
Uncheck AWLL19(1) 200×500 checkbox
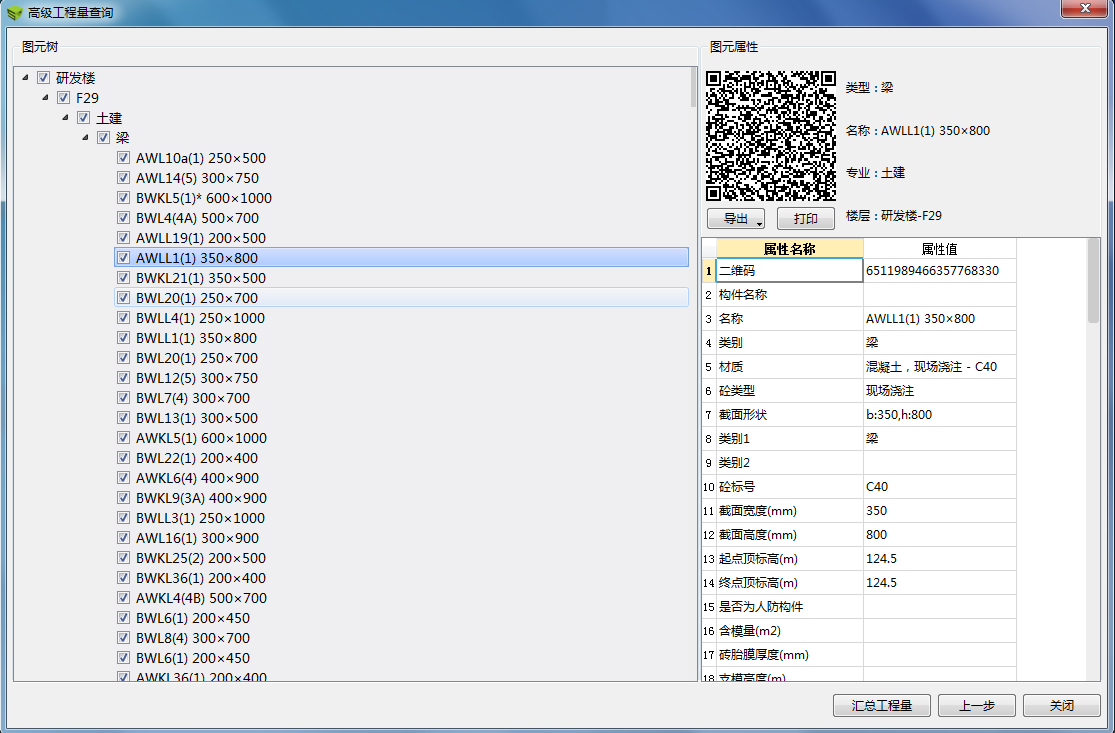pos(123,237)
